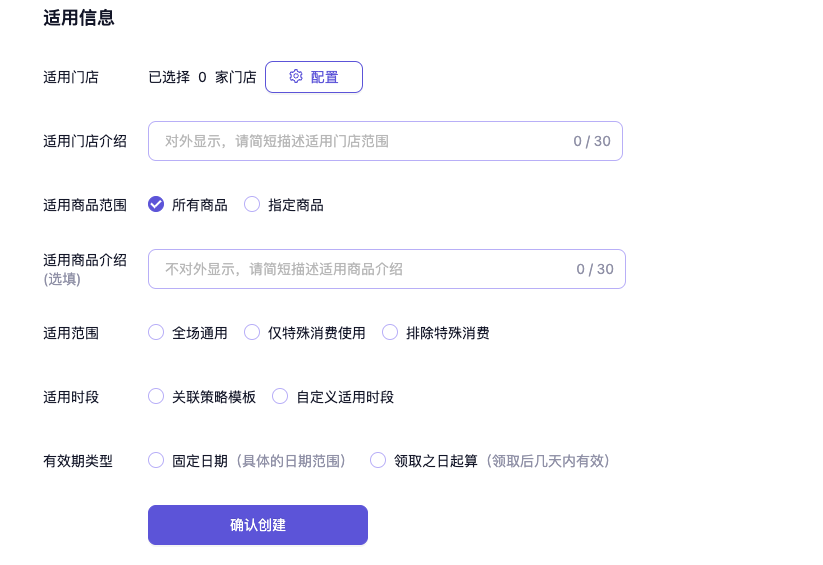Select the 所有商品 radio option

point(156,205)
